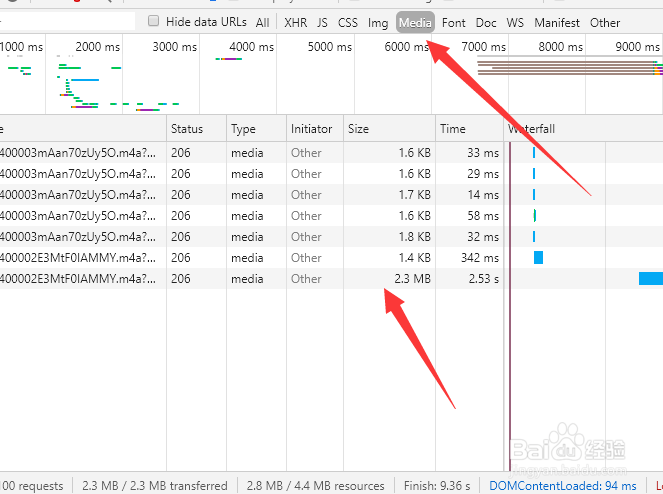This screenshot has height=494, width=663.
Task: Filter requests by Manifest
Action: (x=556, y=22)
